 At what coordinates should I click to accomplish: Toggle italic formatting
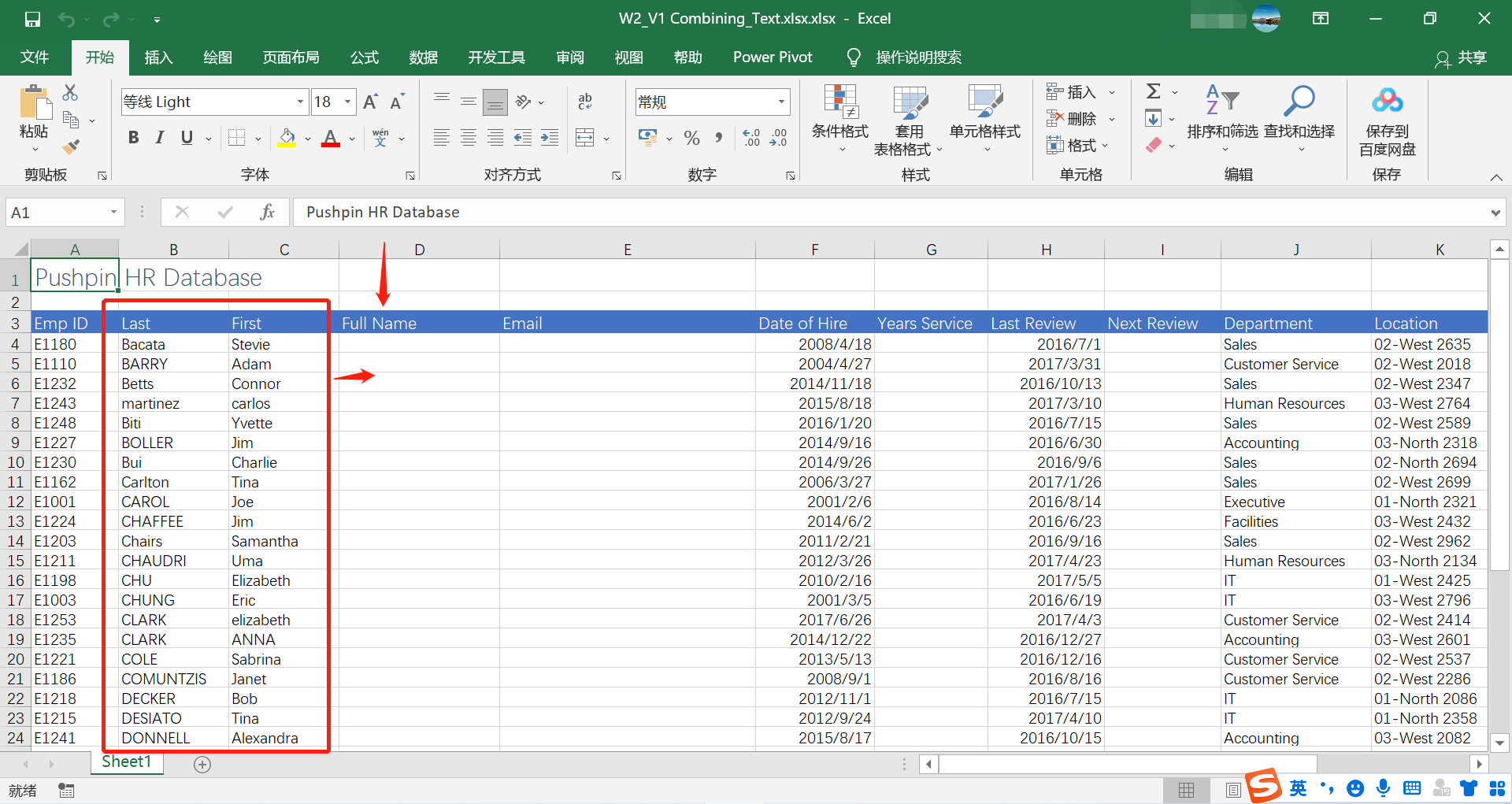pyautogui.click(x=160, y=137)
